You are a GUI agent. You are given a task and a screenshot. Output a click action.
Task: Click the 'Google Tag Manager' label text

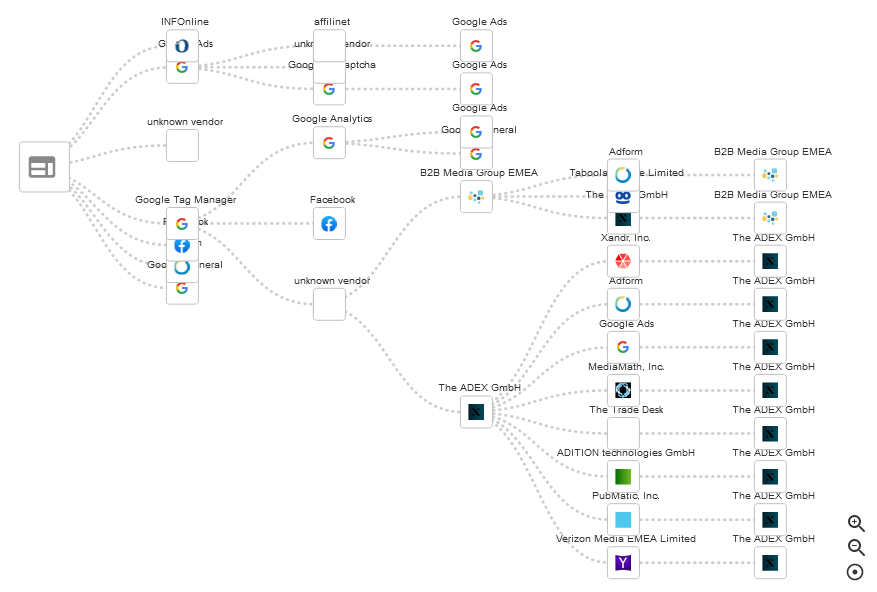[185, 200]
